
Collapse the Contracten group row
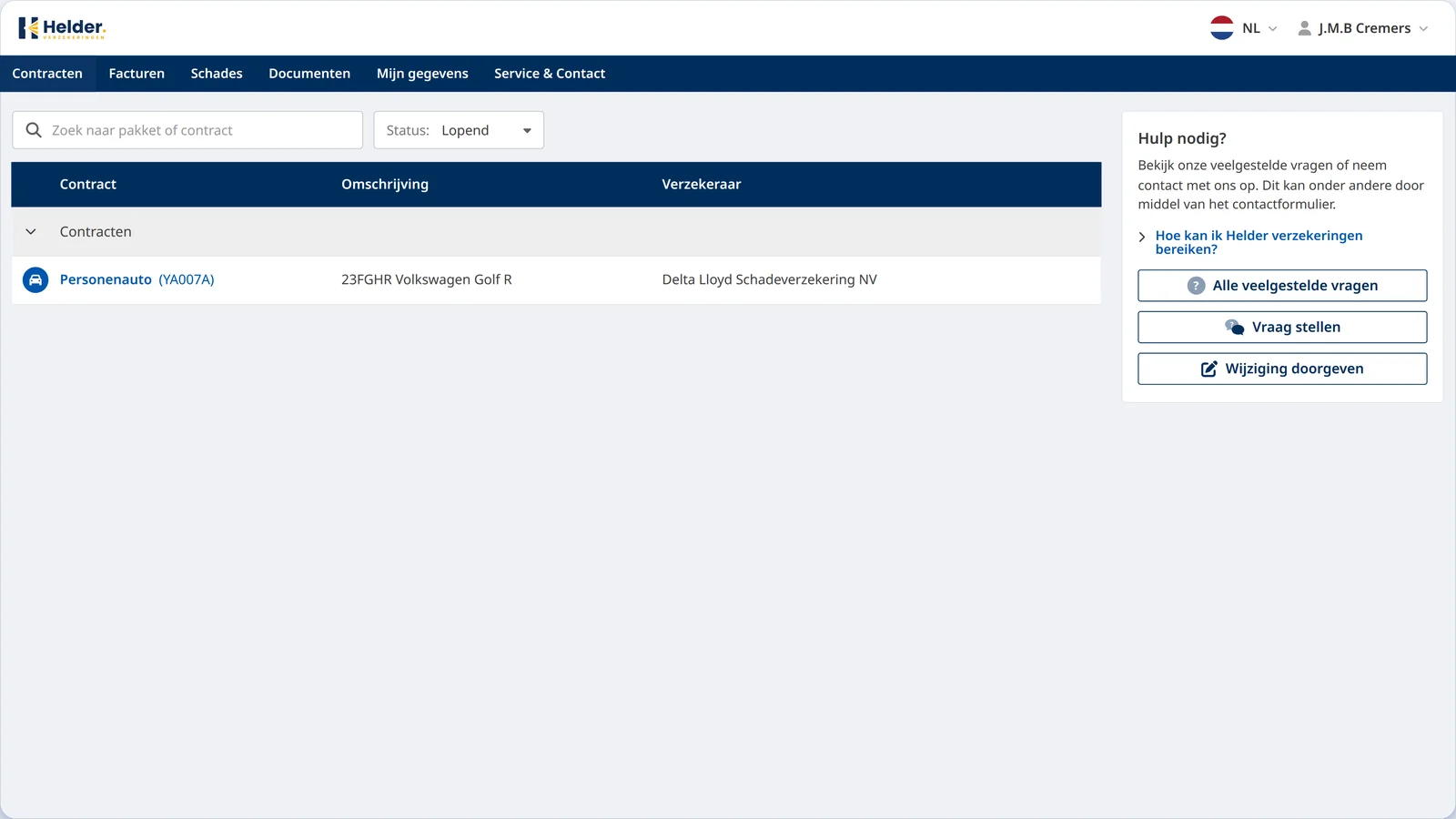tap(31, 232)
